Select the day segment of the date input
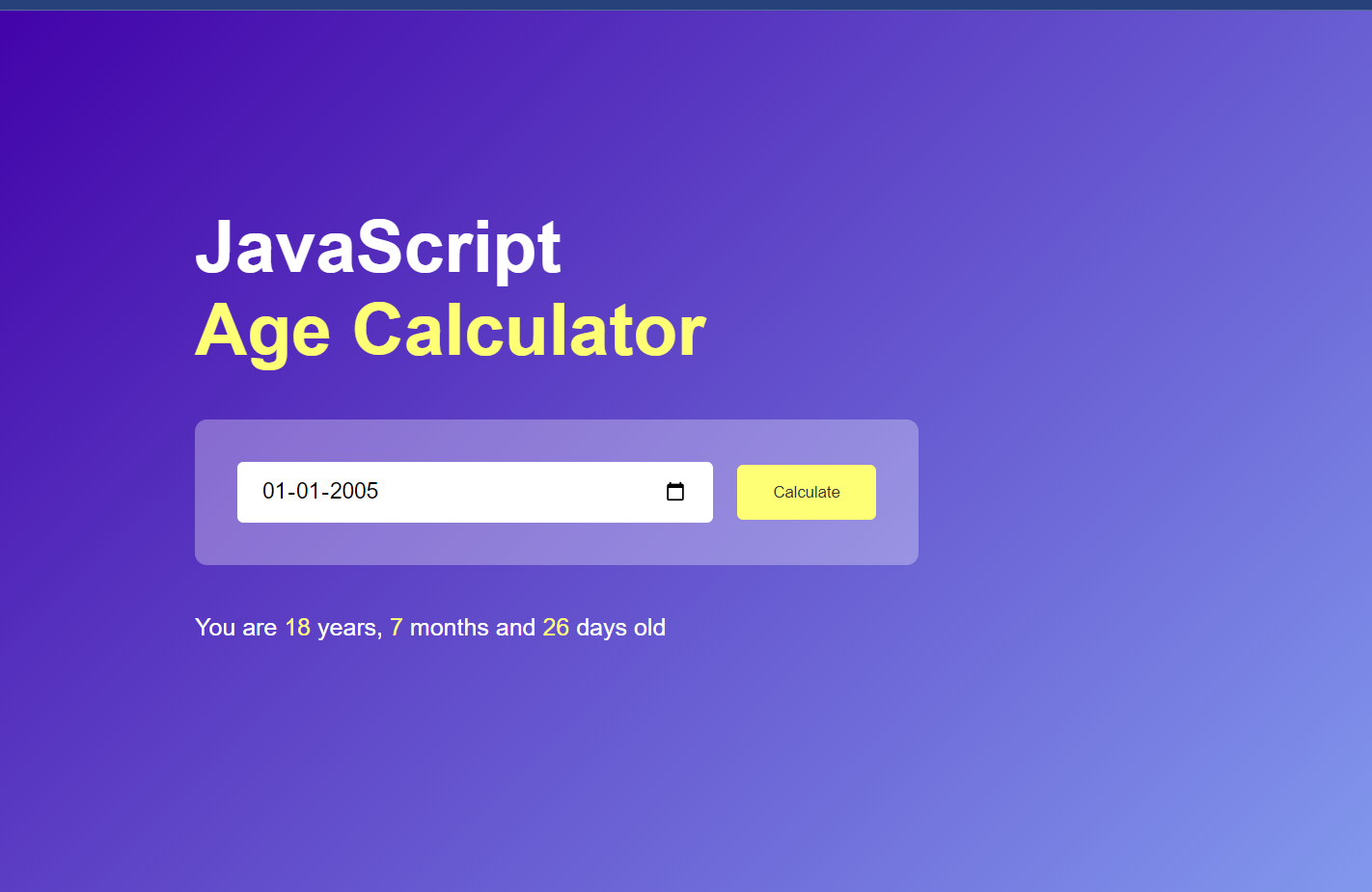Screen dimensions: 1372x892 pyautogui.click(x=274, y=492)
